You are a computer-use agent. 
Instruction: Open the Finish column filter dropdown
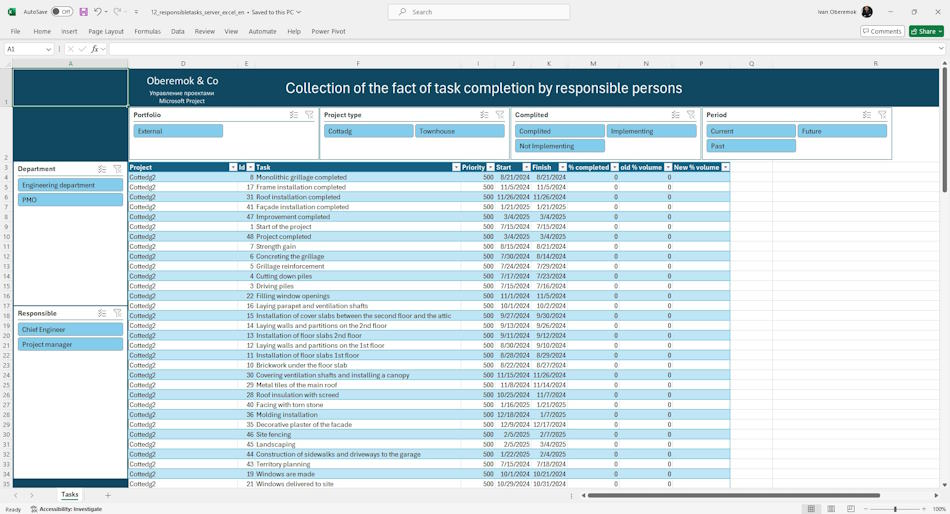coord(562,167)
